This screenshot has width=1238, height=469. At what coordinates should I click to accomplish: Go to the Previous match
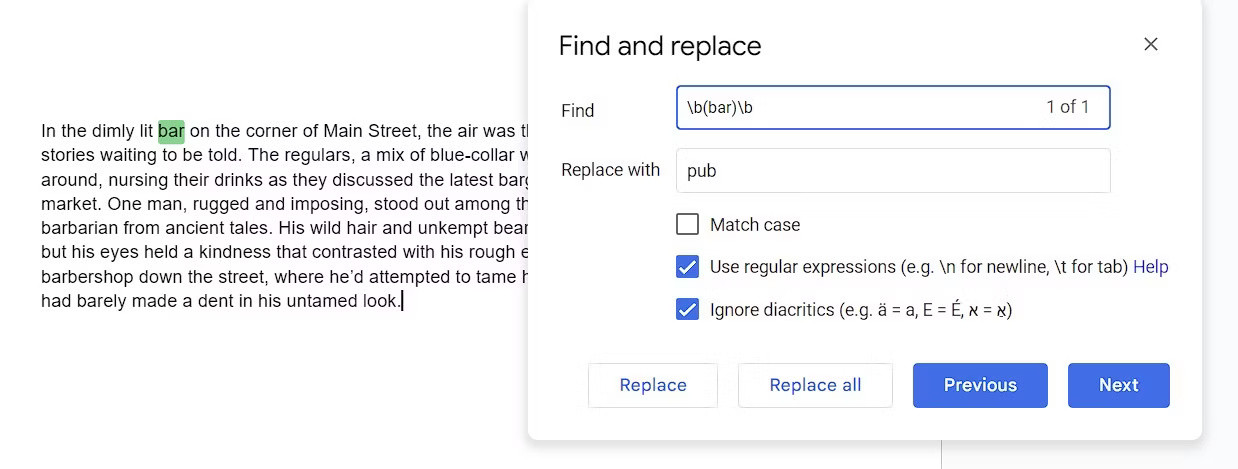pos(979,385)
